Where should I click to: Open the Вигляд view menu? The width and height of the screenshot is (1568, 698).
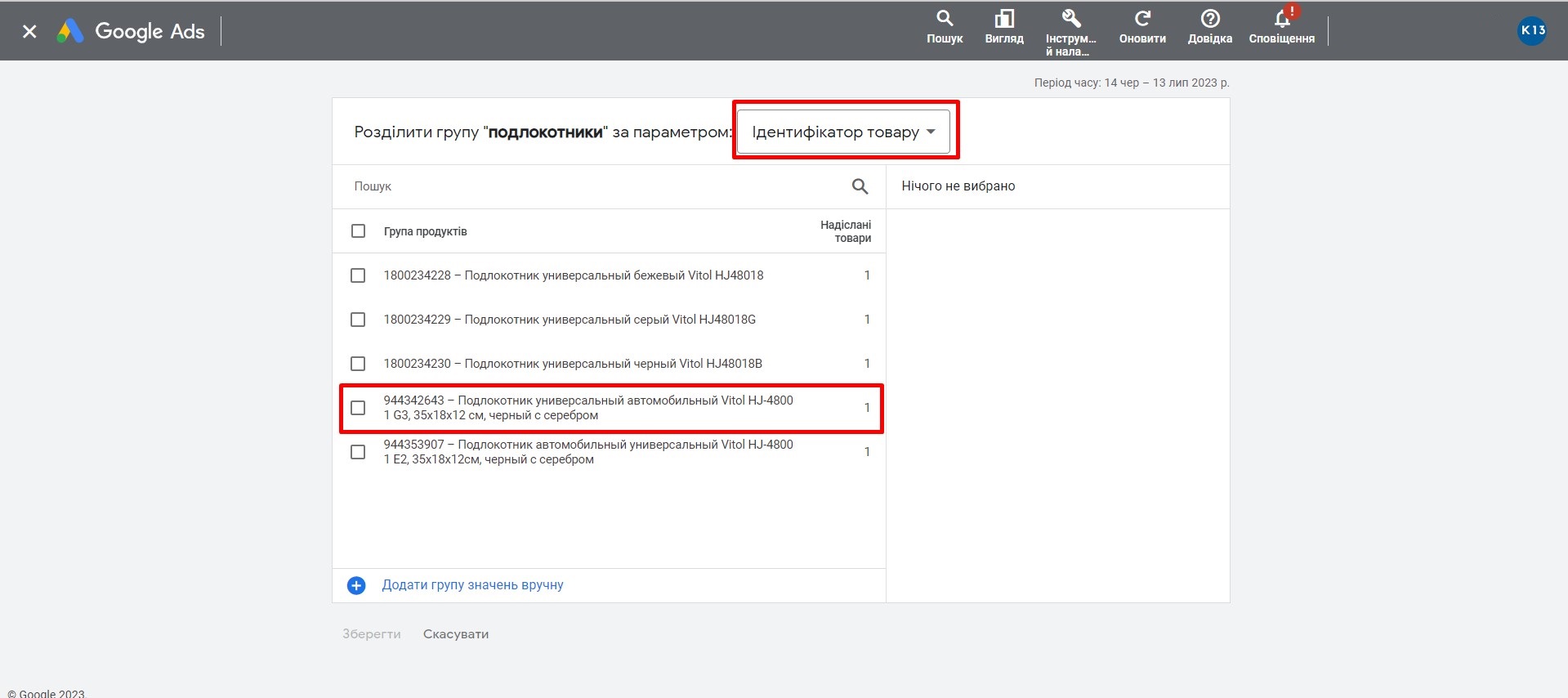click(x=1004, y=27)
